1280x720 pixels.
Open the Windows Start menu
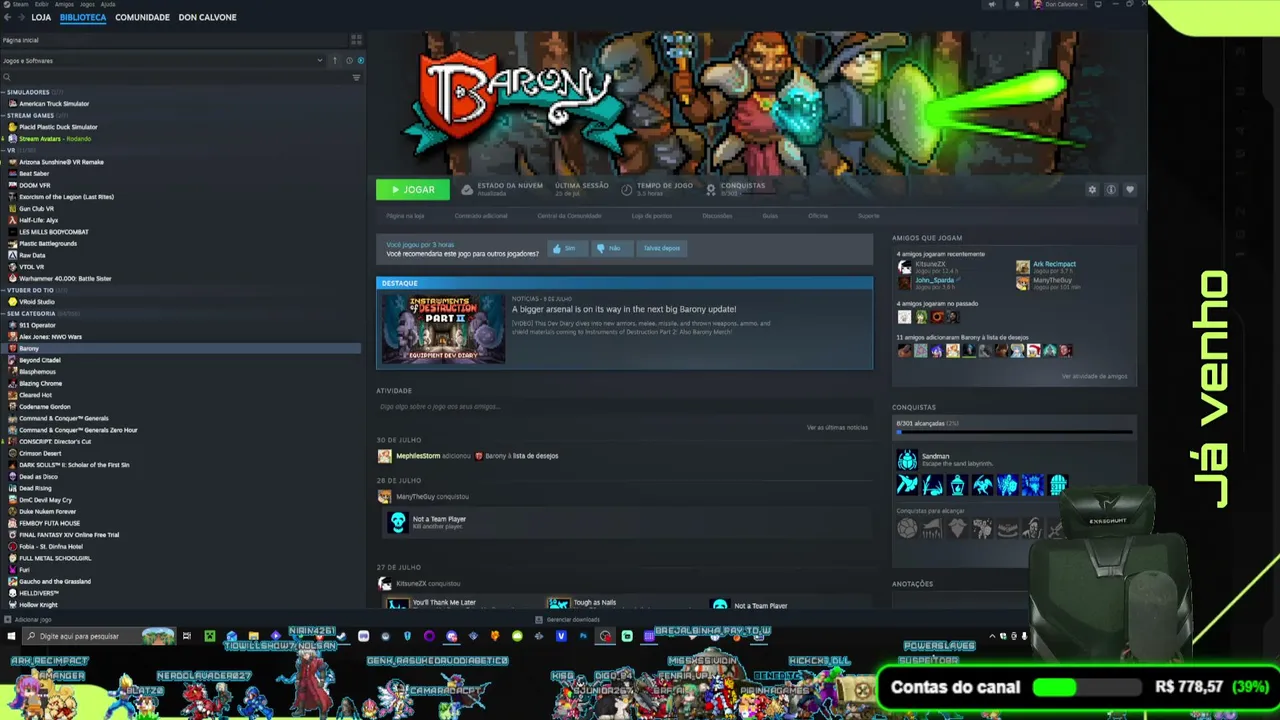pyautogui.click(x=12, y=636)
